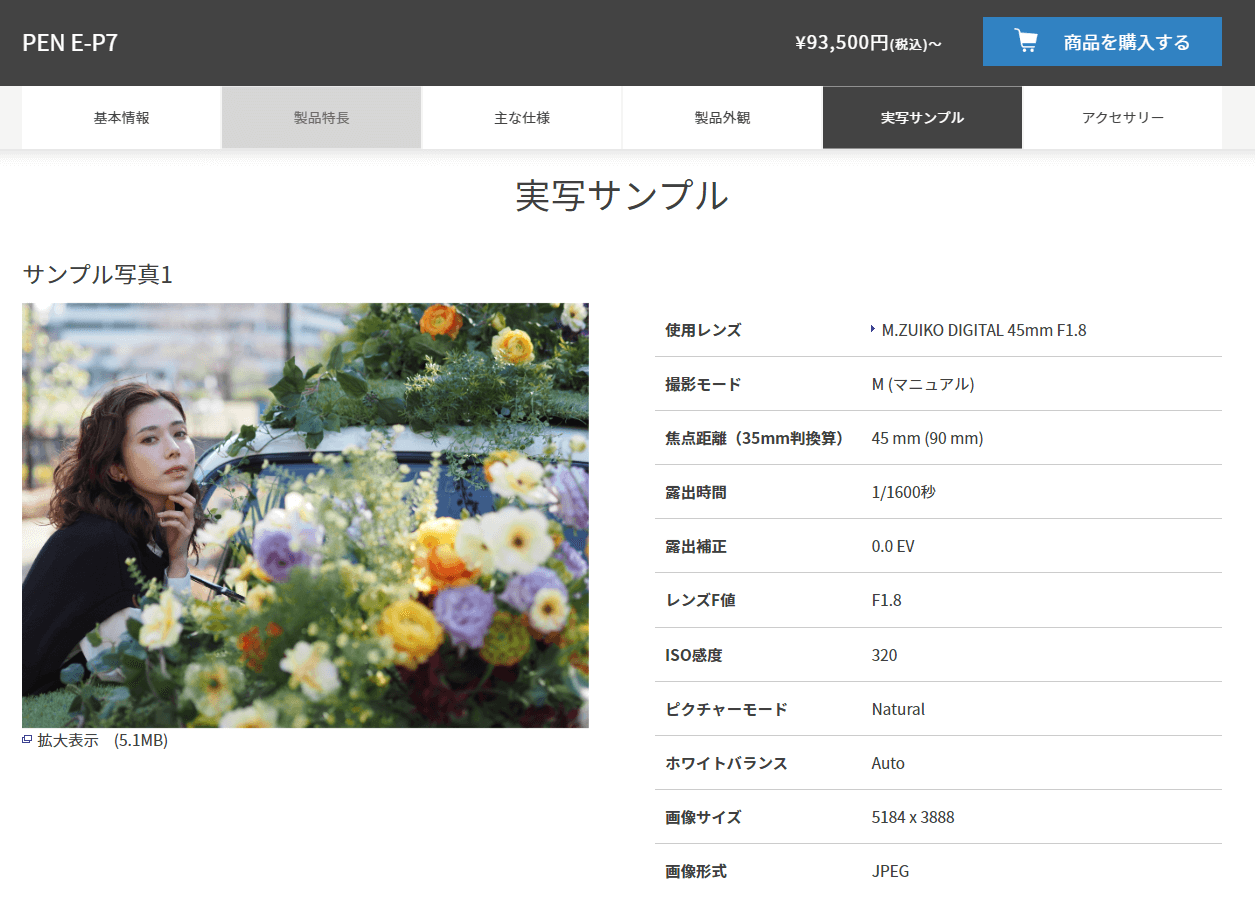This screenshot has width=1255, height=912.
Task: Click the shopping cart icon
Action: pos(1026,41)
